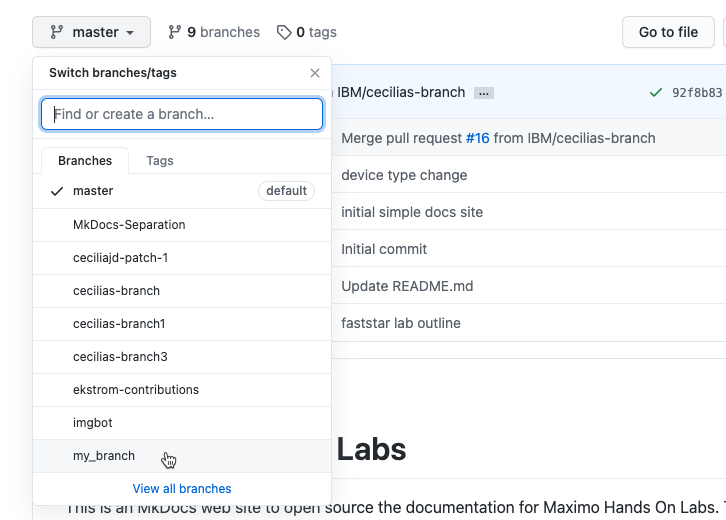Open the 9 branches link

[x=214, y=32]
